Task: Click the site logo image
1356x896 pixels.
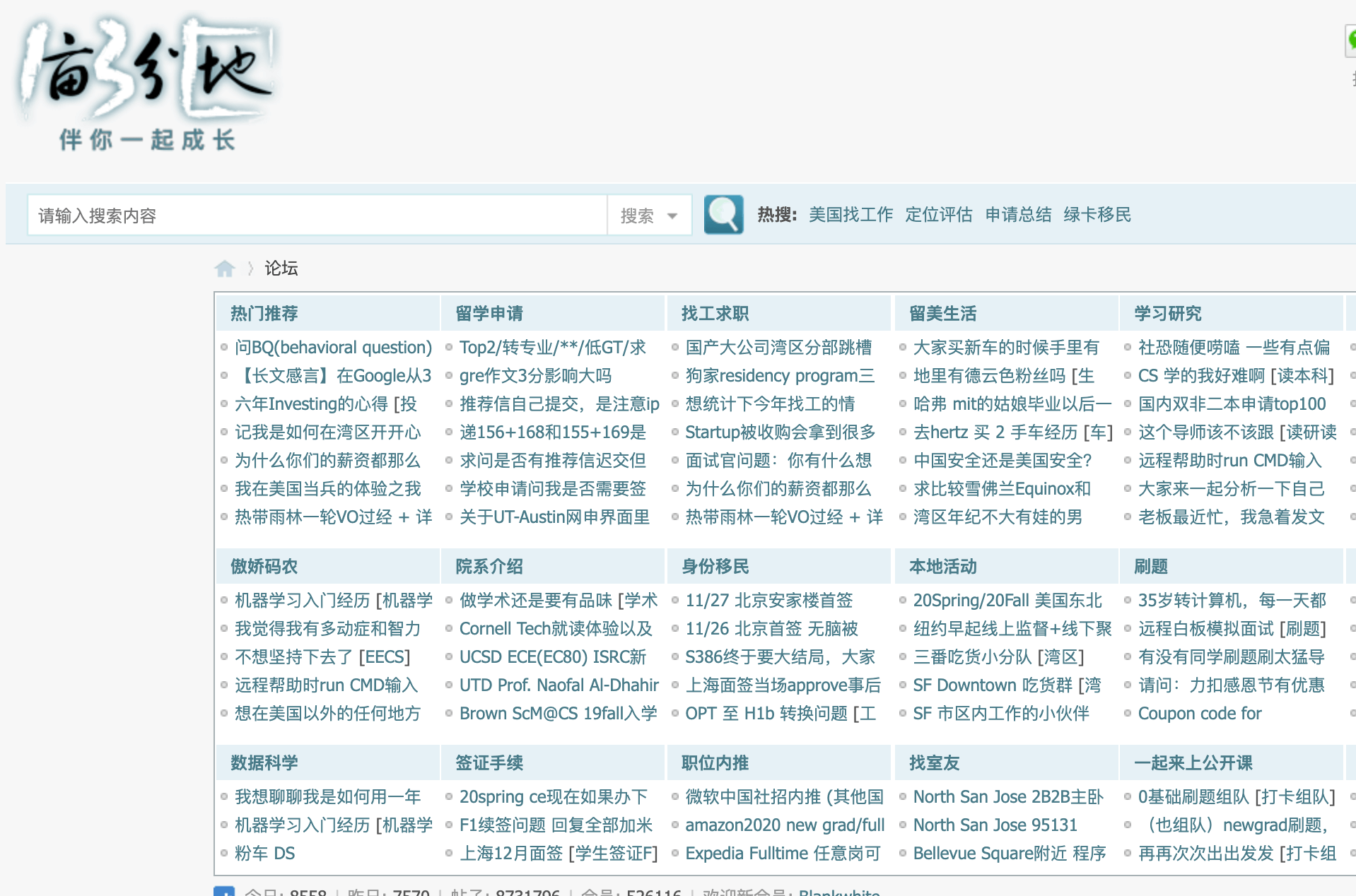Action: click(x=147, y=84)
